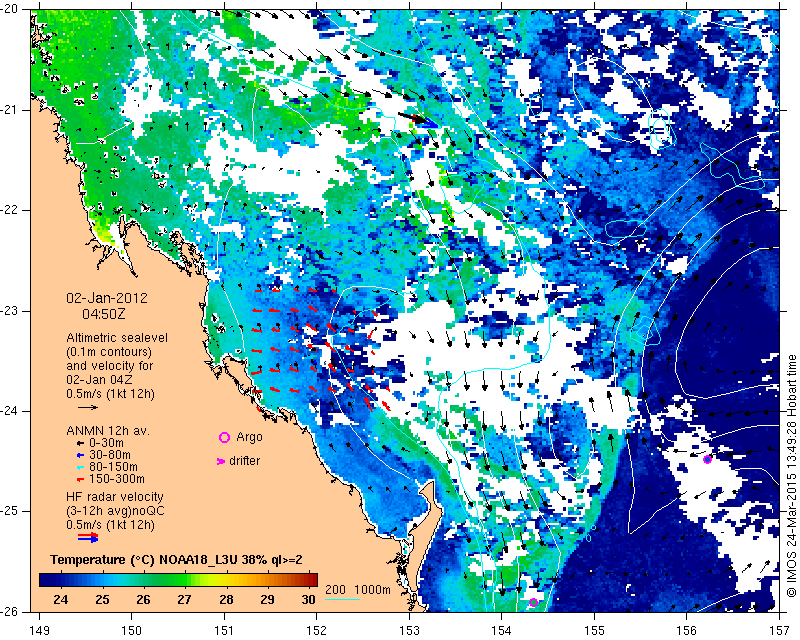Click the black 0-30m ANMN arrow symbol
800x640 pixels.
[x=80, y=443]
